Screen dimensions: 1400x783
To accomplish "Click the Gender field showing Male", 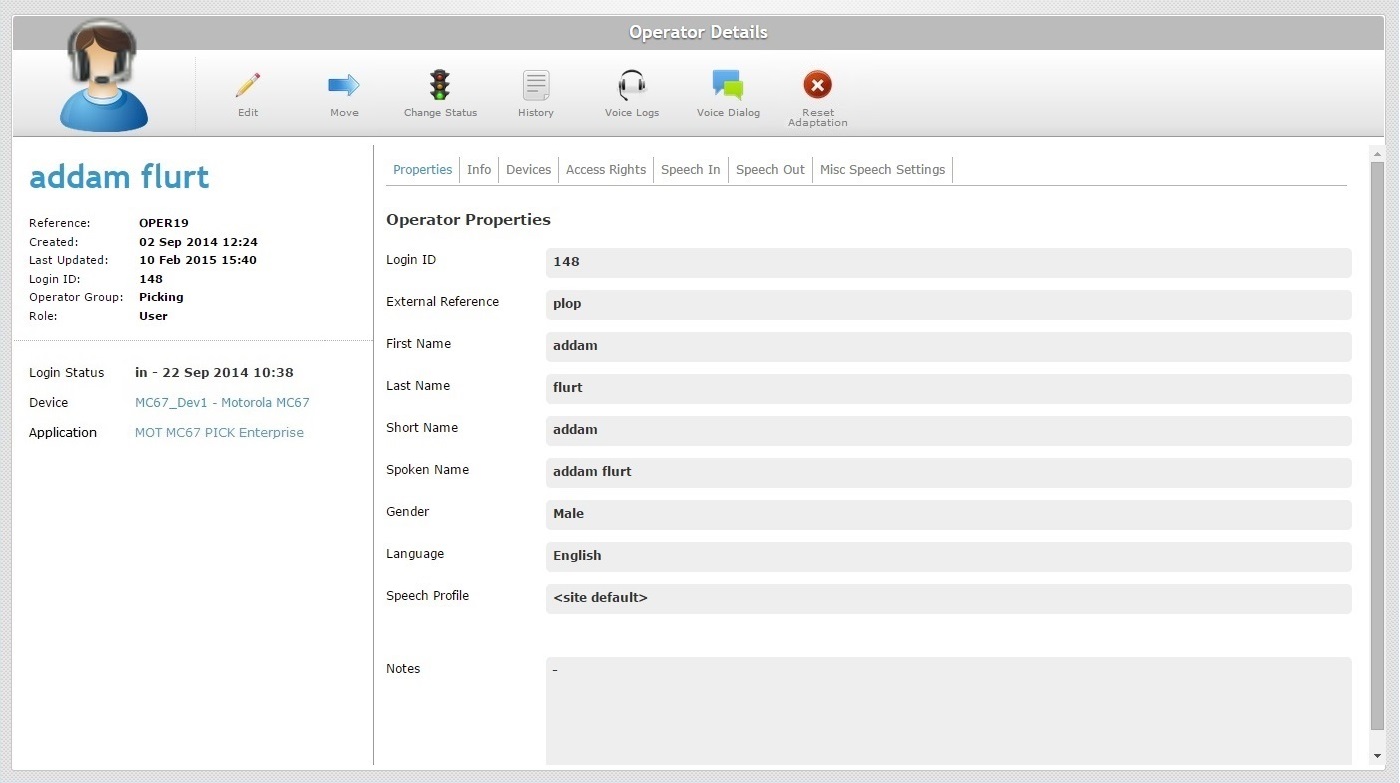I will [x=948, y=514].
